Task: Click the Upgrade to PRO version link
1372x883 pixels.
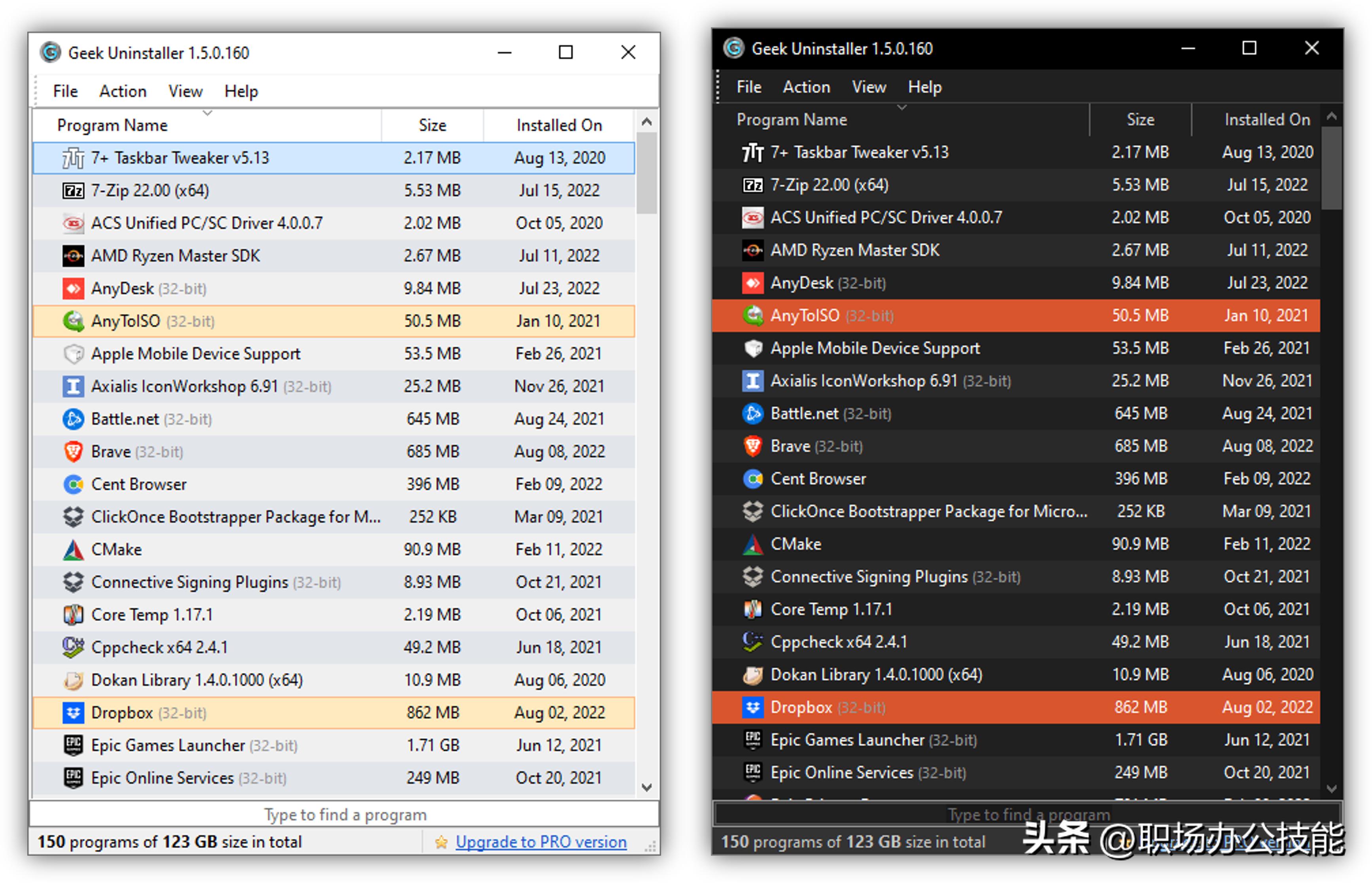Action: 541,841
